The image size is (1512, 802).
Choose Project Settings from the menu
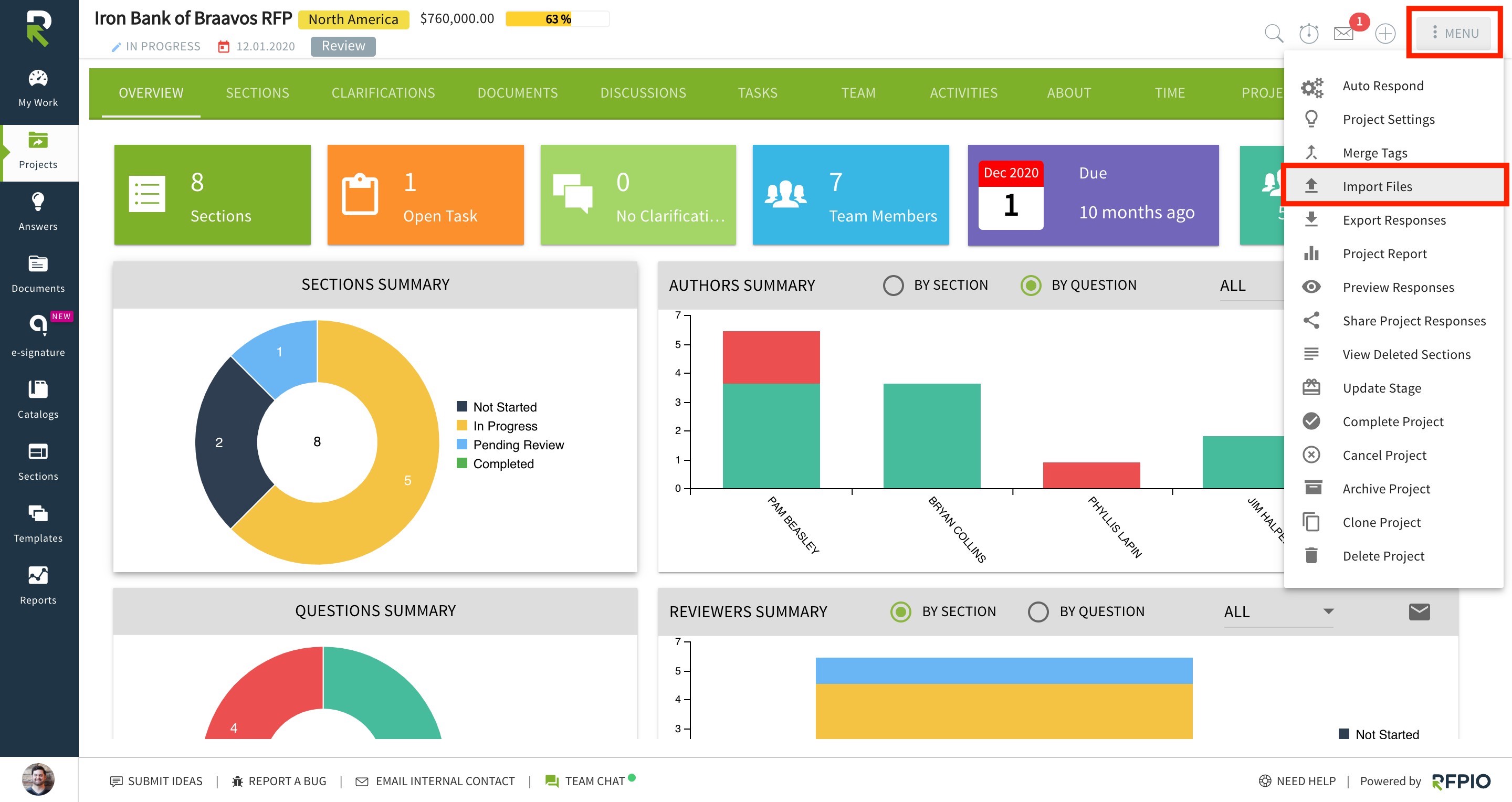click(1393, 120)
